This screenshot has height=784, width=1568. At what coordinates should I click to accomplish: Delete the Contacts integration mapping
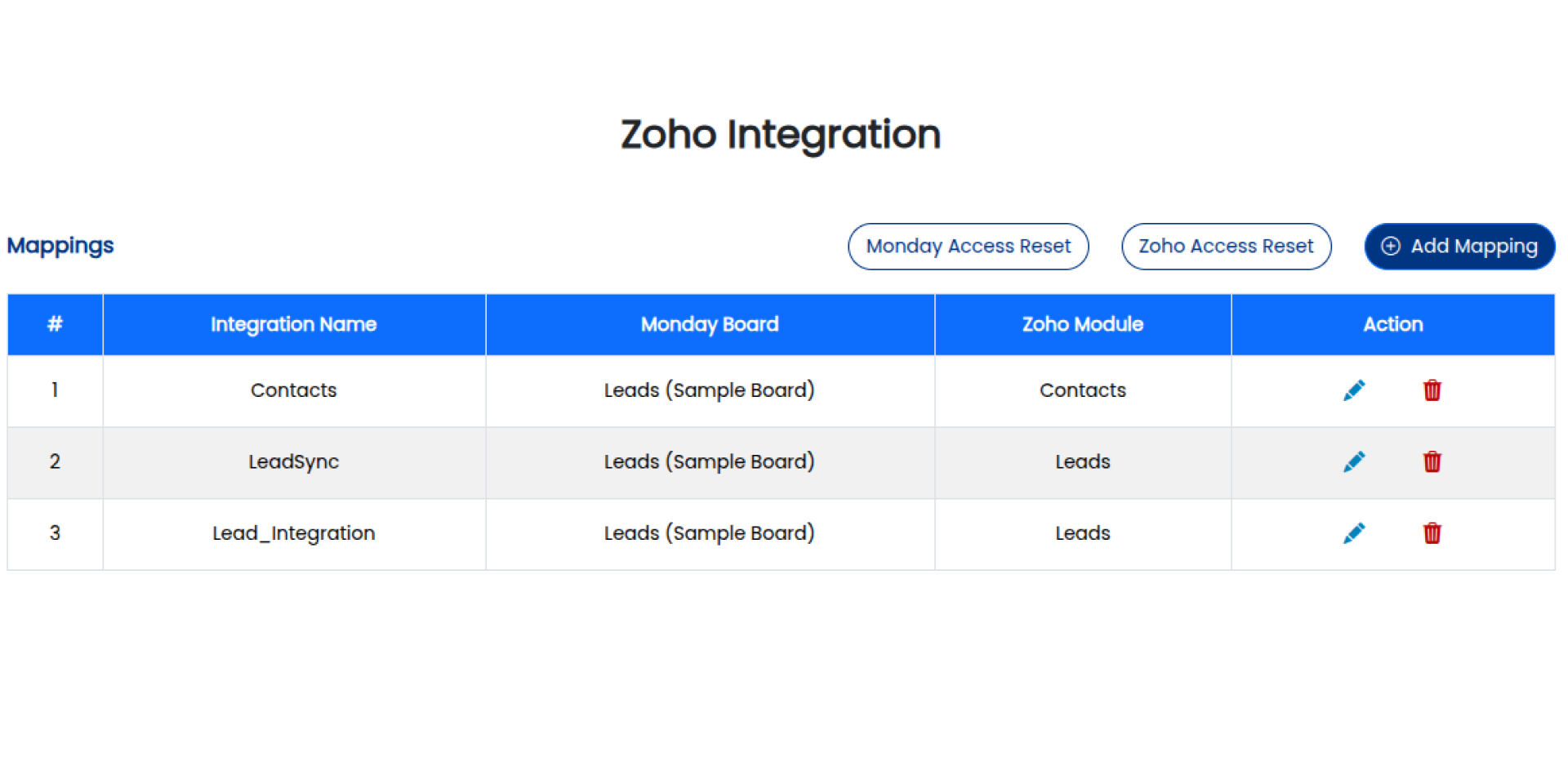point(1432,390)
